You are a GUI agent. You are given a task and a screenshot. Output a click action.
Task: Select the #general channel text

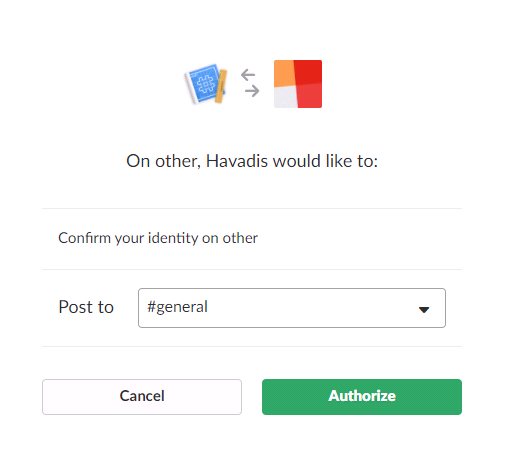(177, 307)
